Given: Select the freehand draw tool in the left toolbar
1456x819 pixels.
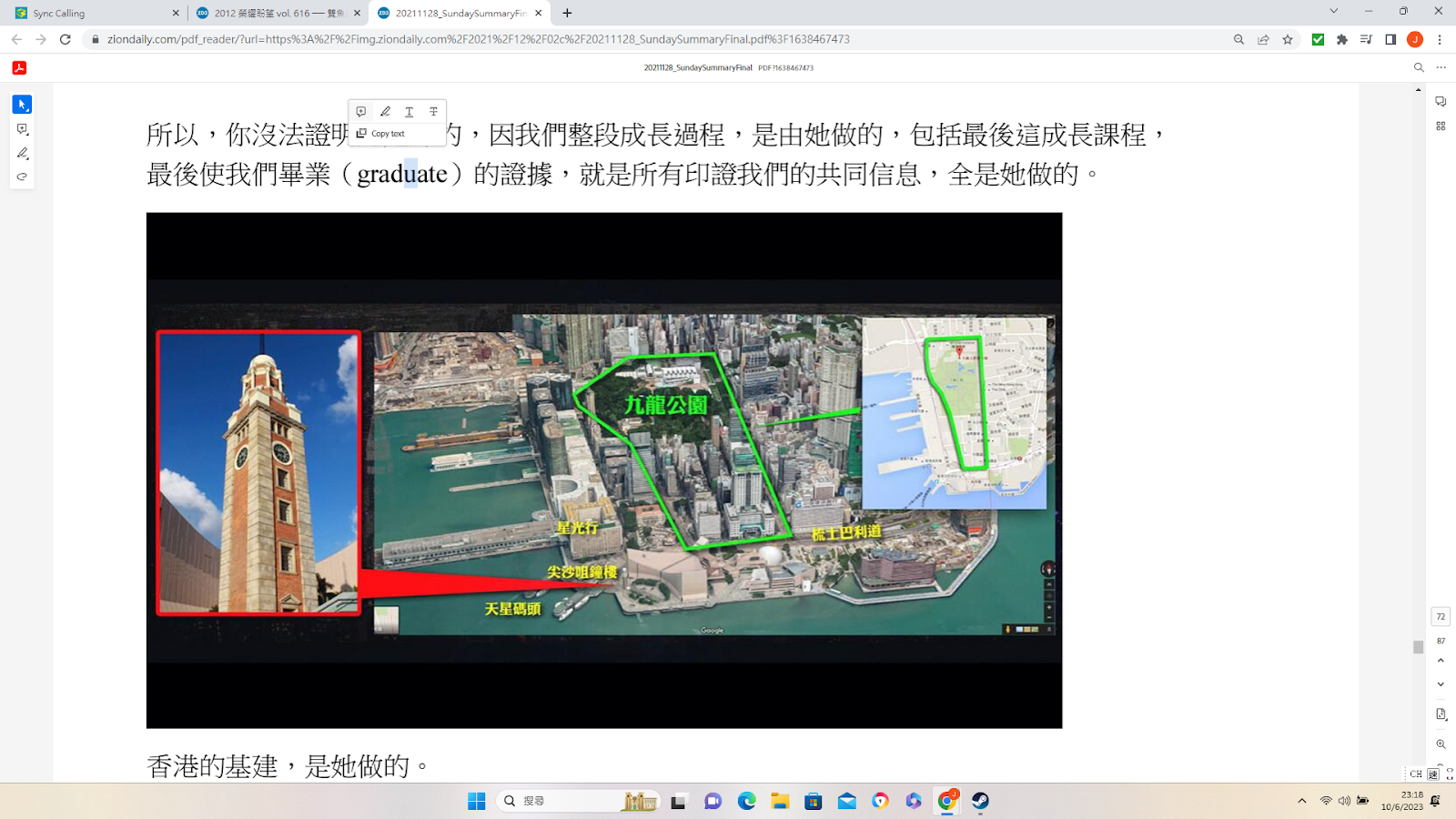Looking at the screenshot, I should point(22,177).
